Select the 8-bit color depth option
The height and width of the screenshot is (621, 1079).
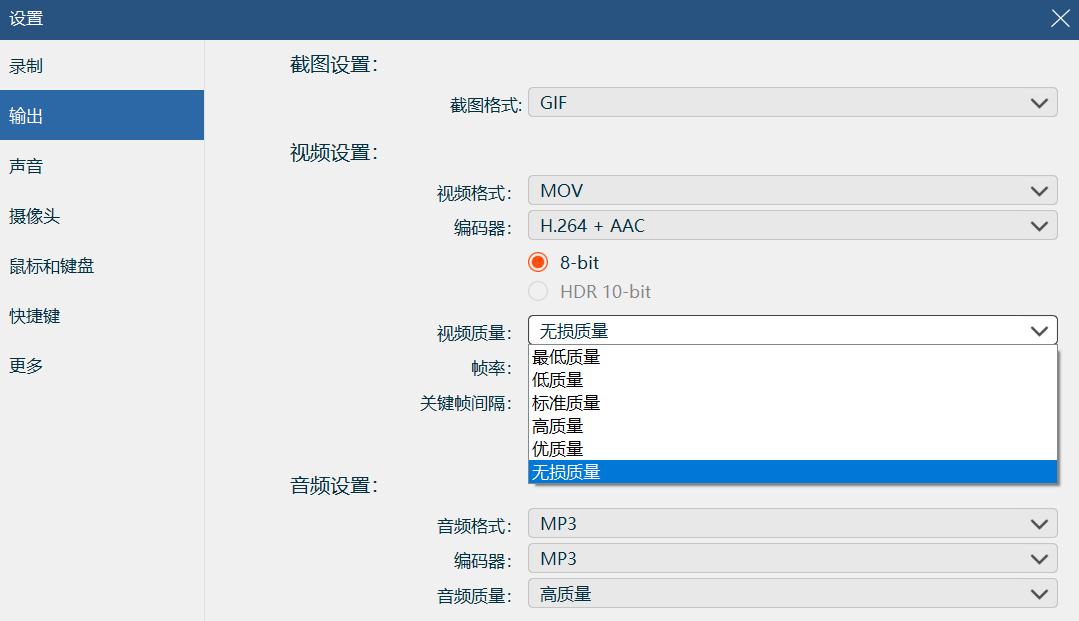539,263
